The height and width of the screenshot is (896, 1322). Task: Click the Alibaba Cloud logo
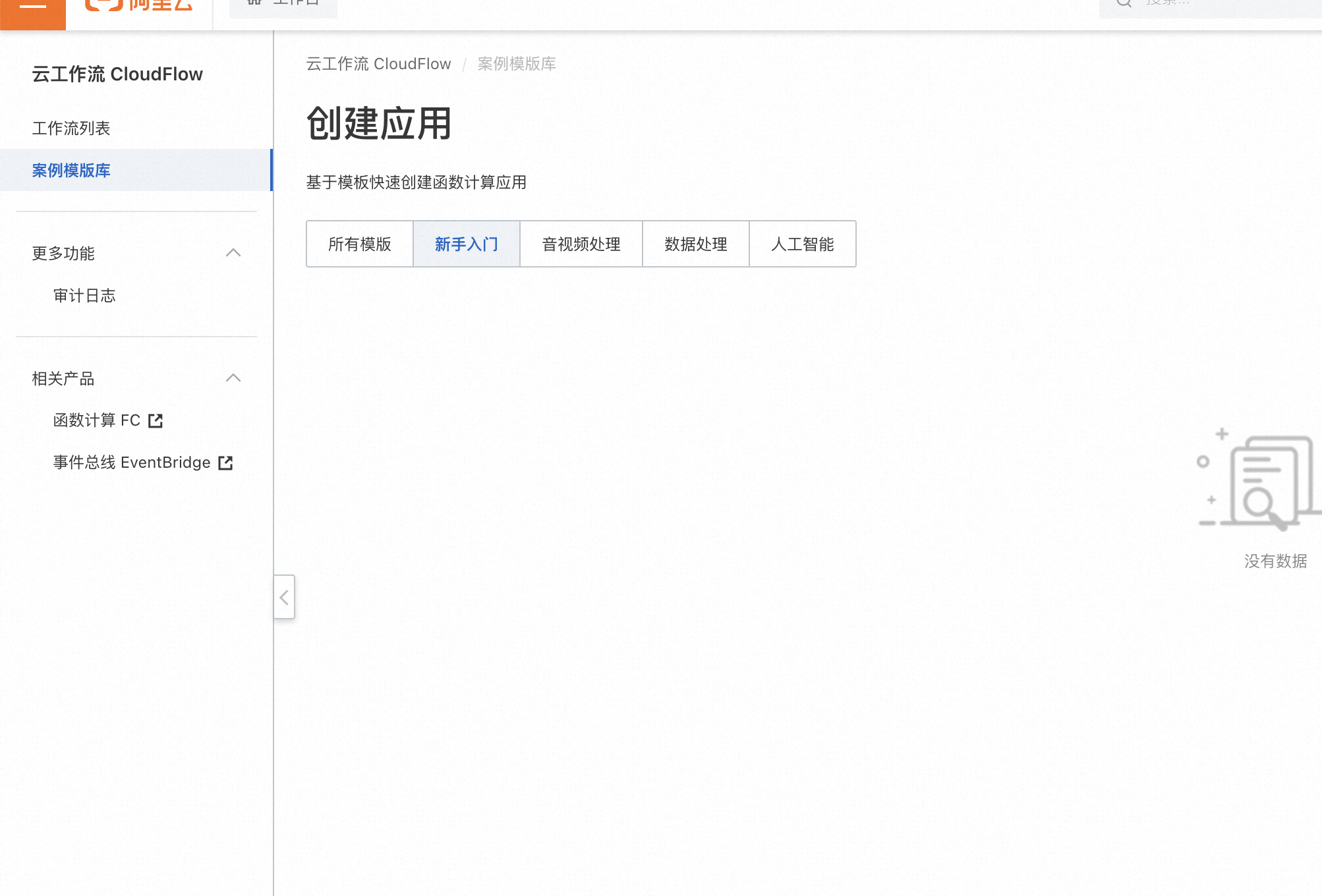click(139, 5)
